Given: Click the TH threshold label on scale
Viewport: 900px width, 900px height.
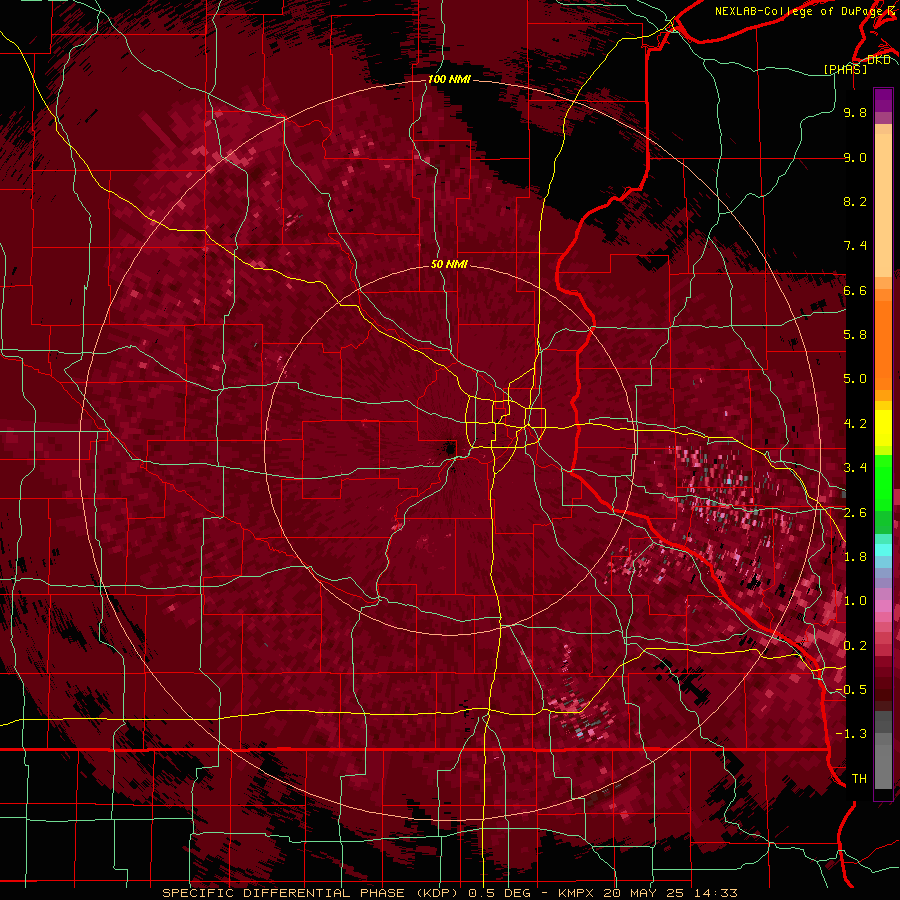Looking at the screenshot, I should (x=859, y=779).
